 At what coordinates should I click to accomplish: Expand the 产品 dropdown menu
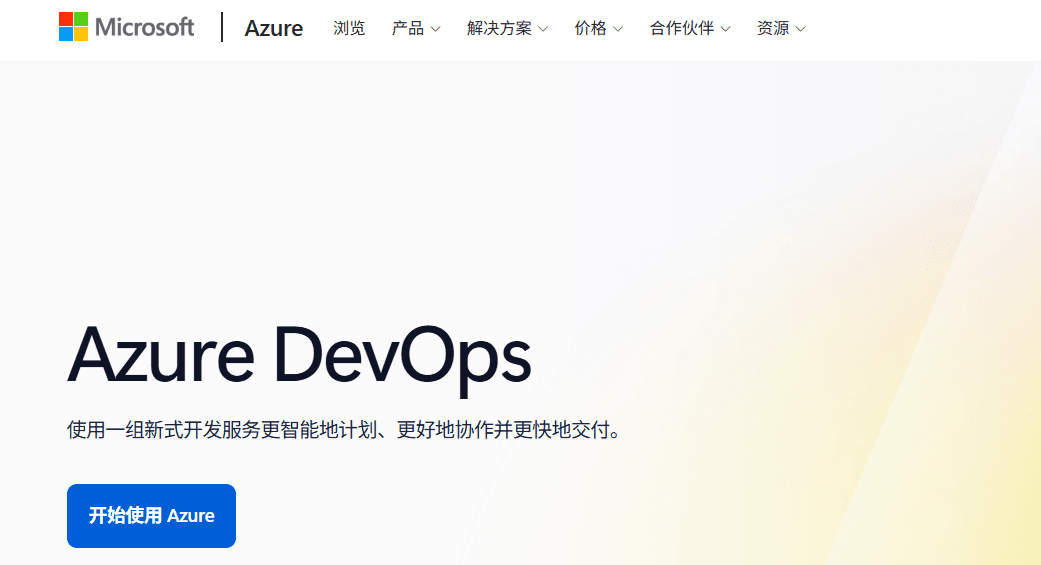pos(416,29)
